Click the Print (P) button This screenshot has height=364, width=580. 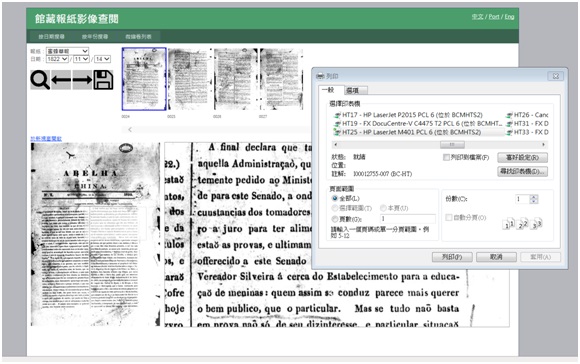[x=452, y=257]
